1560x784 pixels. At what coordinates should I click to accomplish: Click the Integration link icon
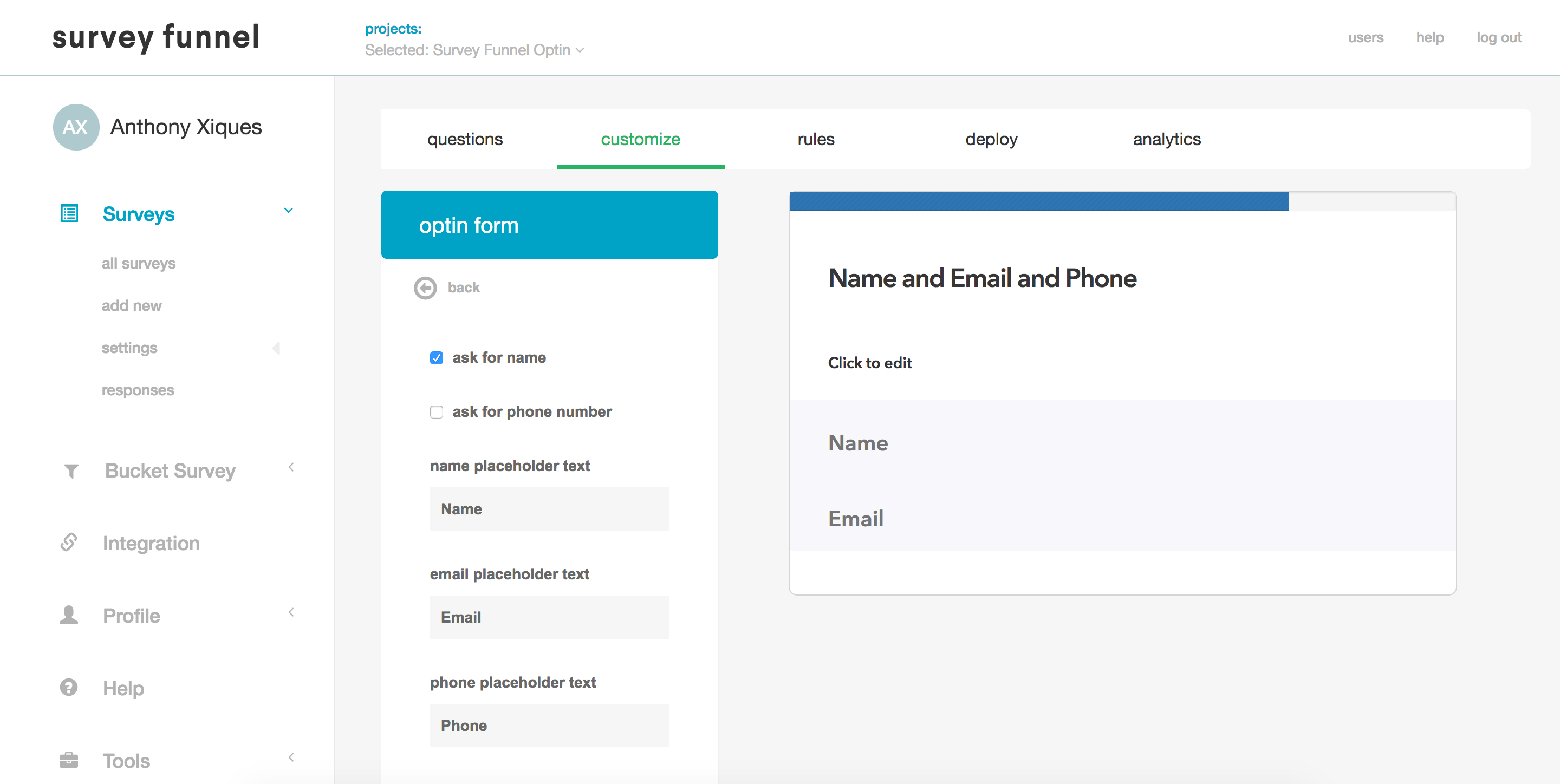click(x=69, y=543)
